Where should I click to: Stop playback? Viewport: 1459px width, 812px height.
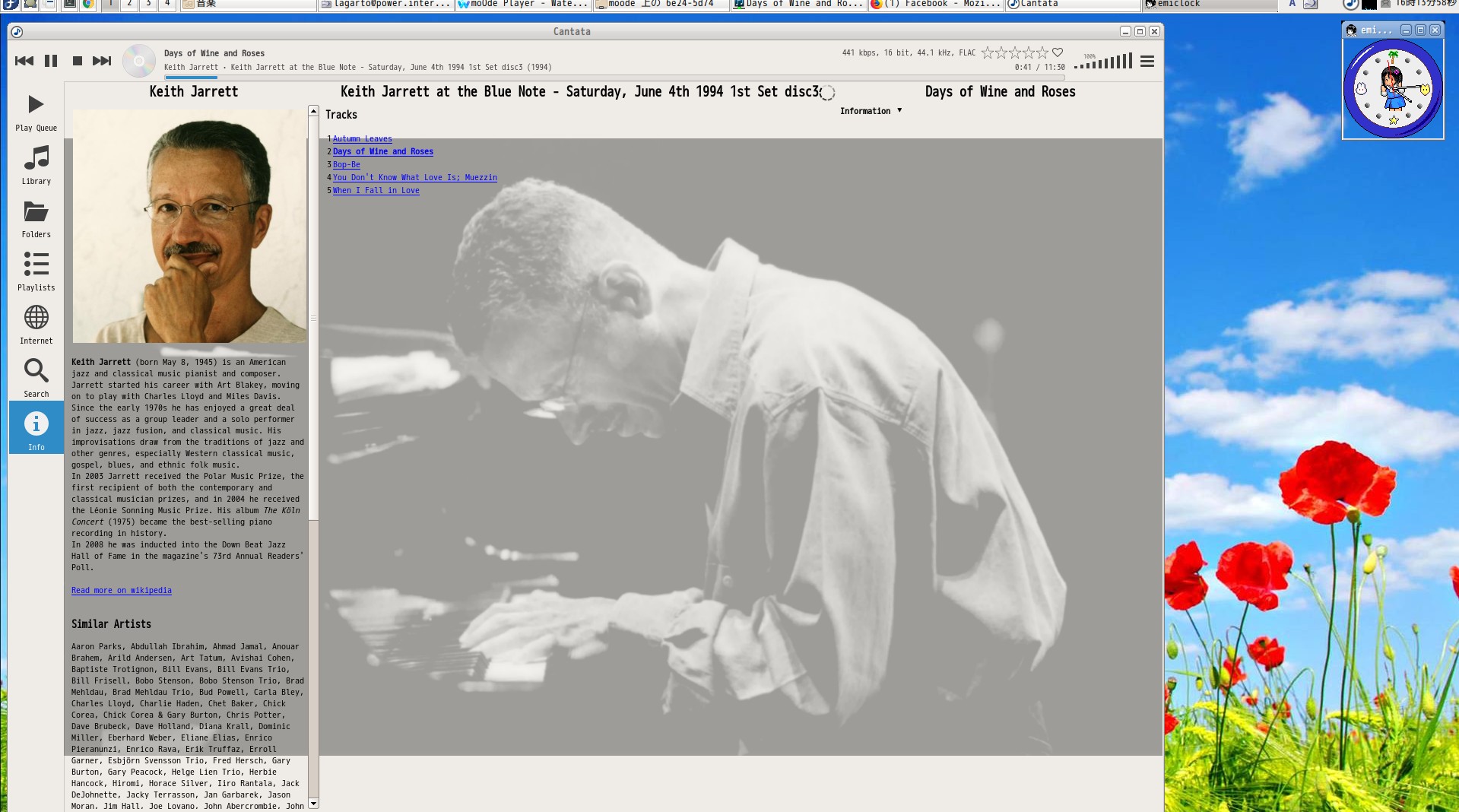[x=77, y=61]
